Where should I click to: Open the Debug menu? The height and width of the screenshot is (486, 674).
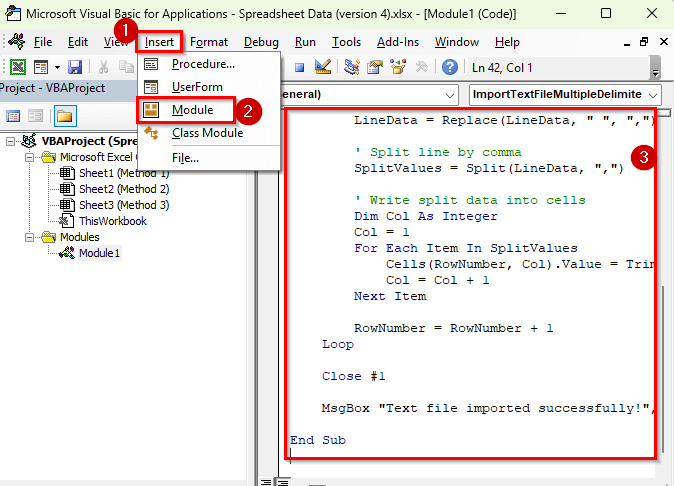click(x=261, y=42)
